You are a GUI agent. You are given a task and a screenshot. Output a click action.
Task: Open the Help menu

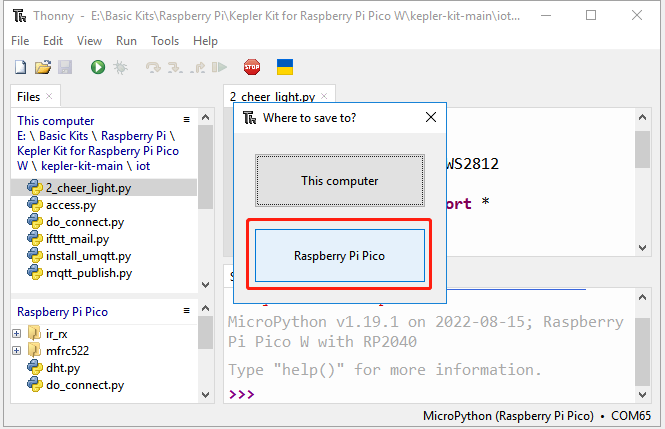(205, 41)
